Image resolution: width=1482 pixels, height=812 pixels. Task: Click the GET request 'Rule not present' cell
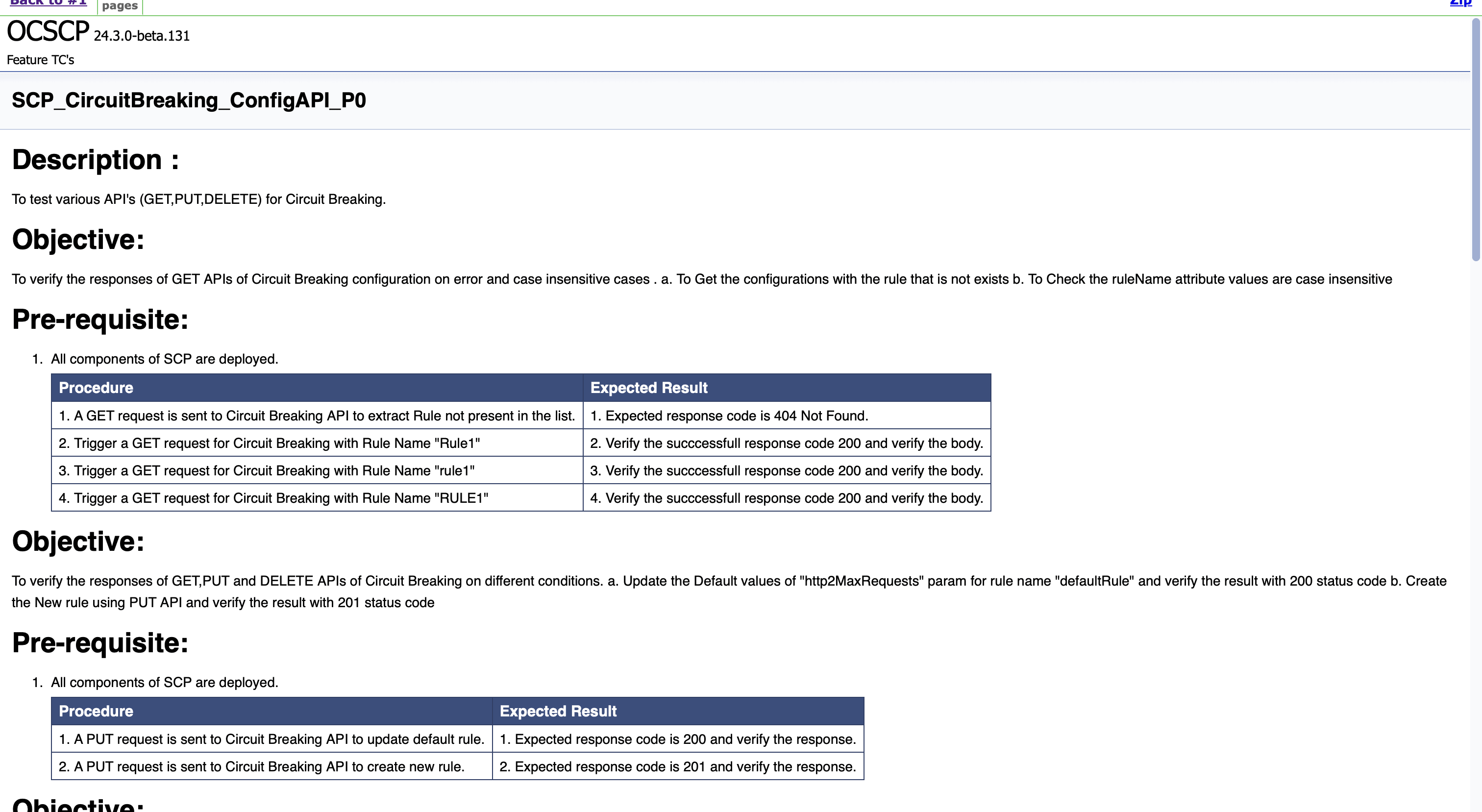pos(317,416)
